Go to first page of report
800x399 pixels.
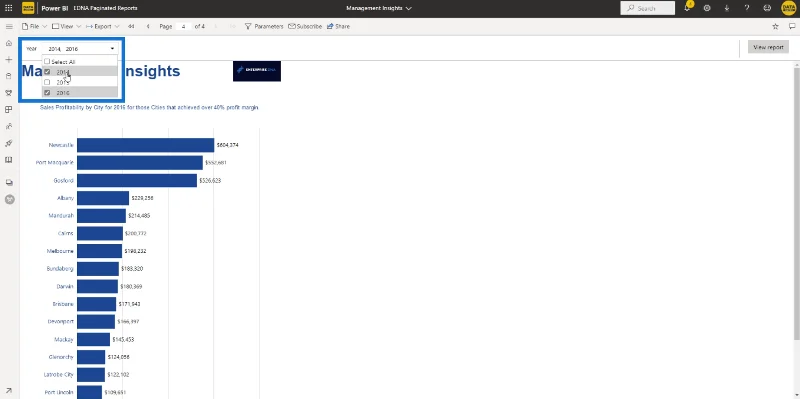131,26
